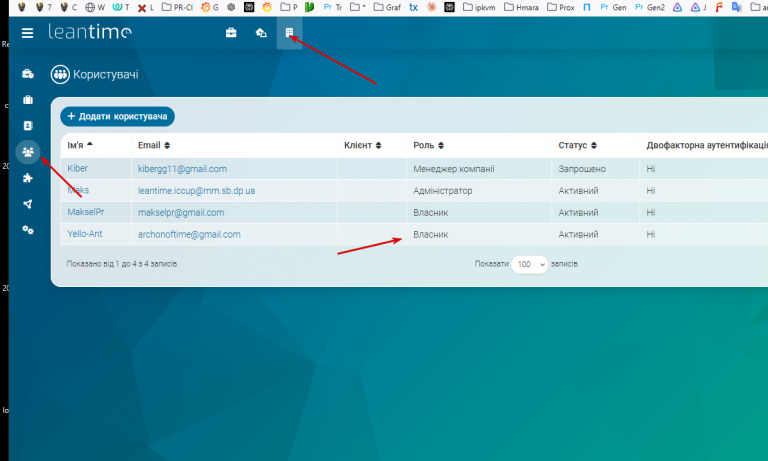Click the email leantime.iccup@mm.sb.dp.ua
Screen dimensions: 768x461
pyautogui.click(x=196, y=191)
